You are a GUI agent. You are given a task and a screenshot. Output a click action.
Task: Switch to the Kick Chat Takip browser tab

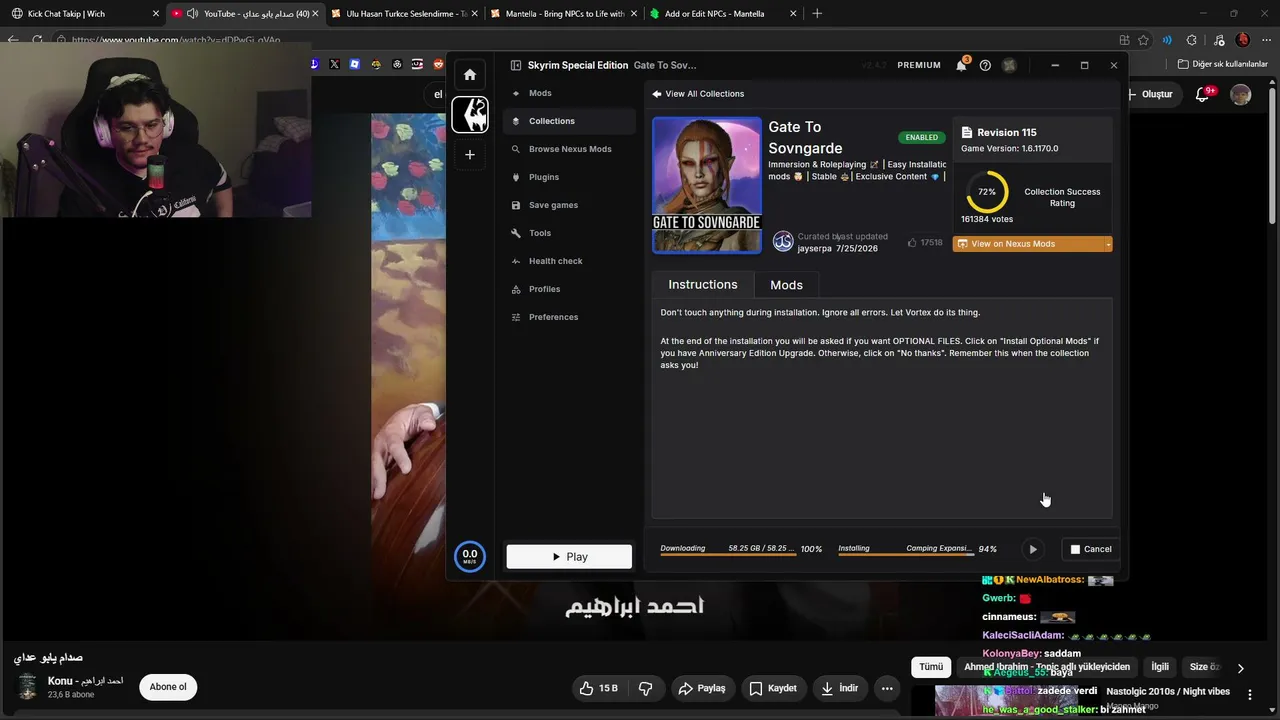[x=86, y=14]
